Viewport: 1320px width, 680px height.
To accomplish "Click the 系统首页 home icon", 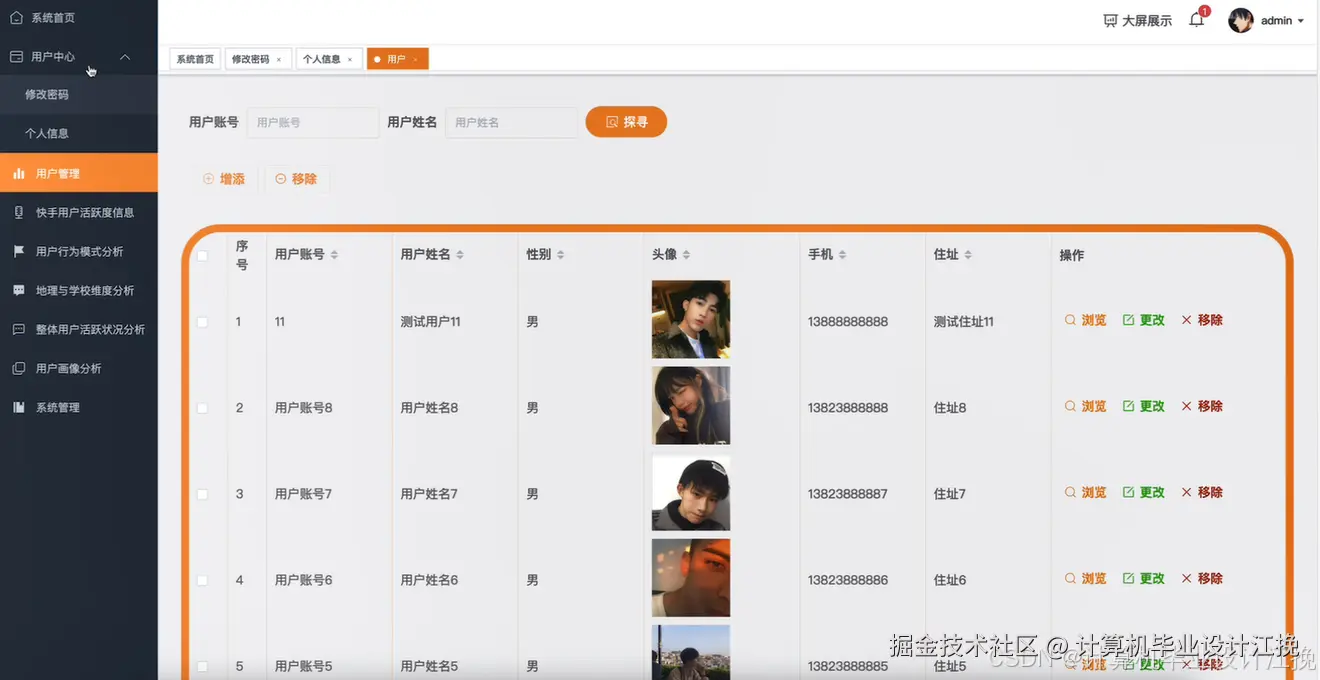I will (17, 18).
